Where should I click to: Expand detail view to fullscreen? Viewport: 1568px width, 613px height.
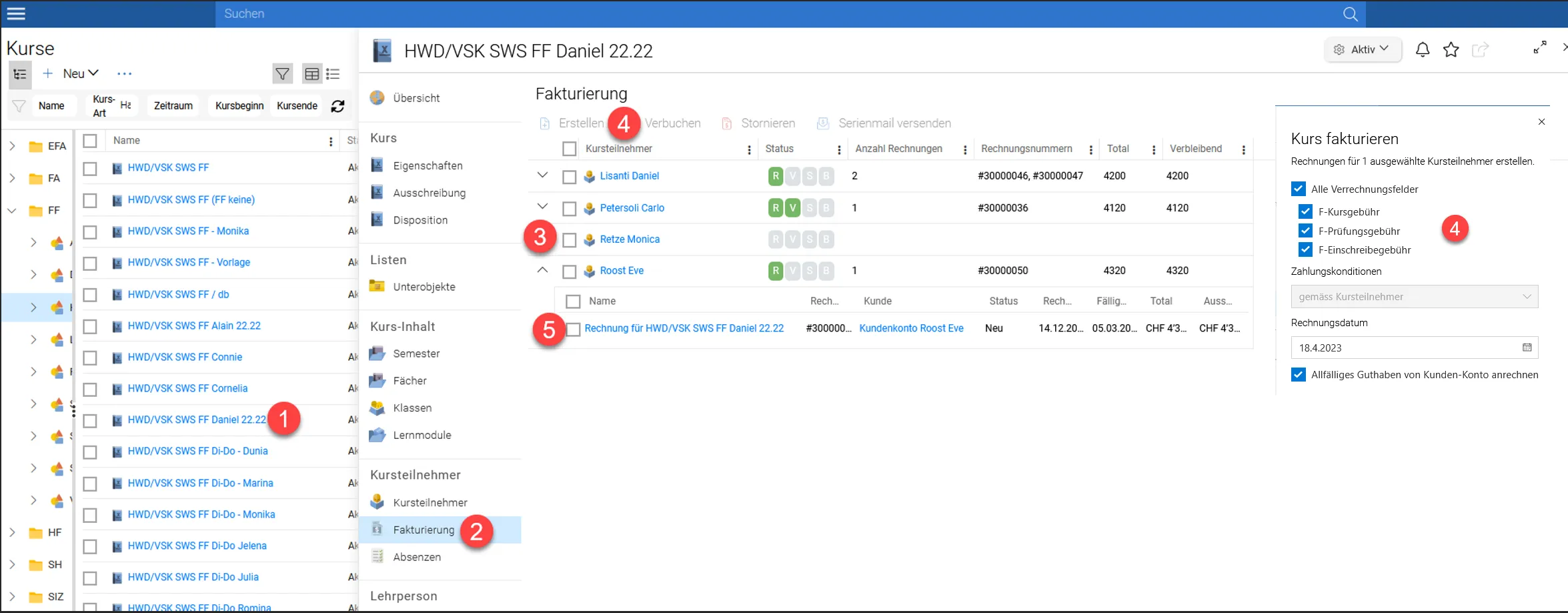coord(1539,47)
